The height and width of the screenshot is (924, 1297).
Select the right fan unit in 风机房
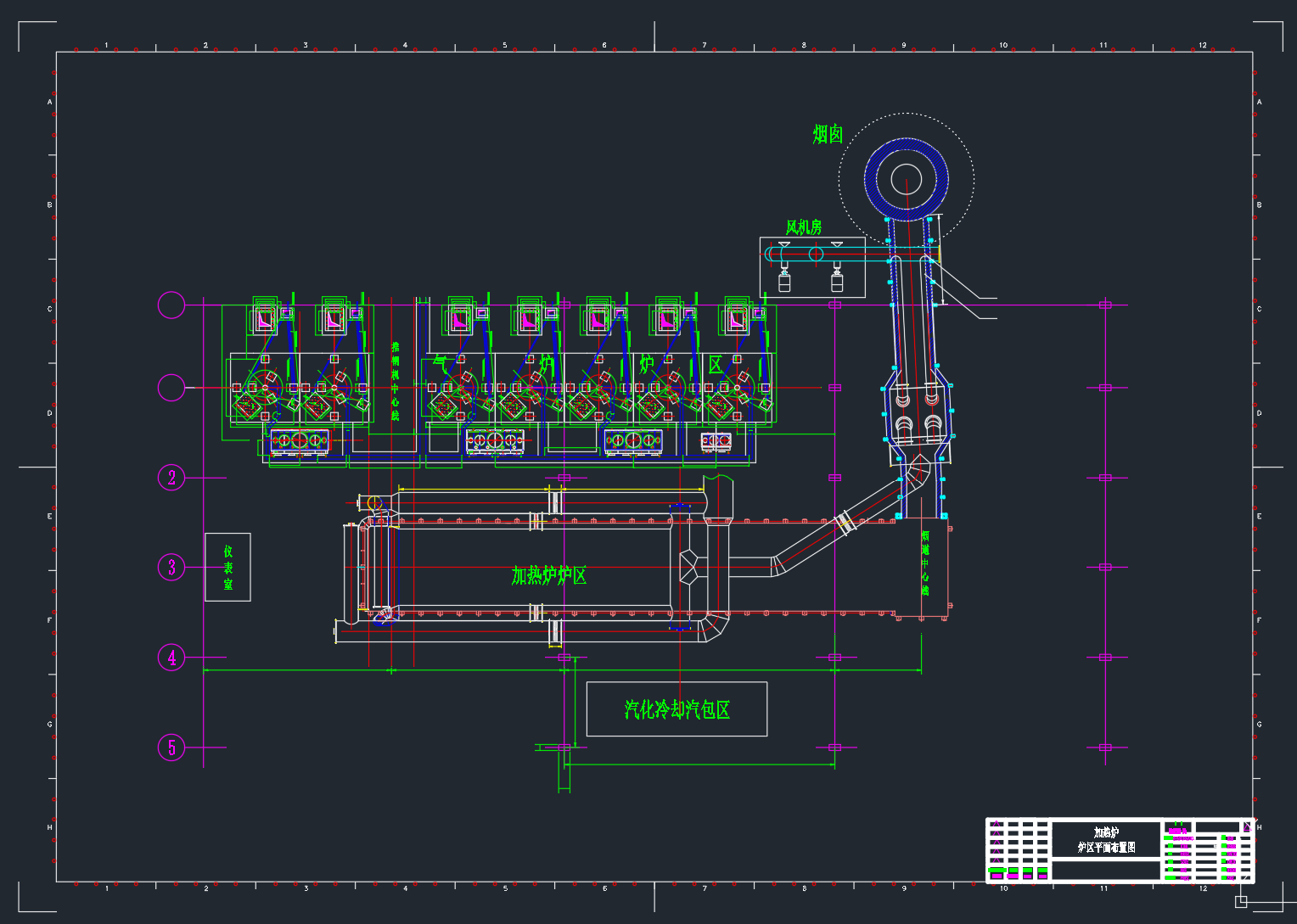pyautogui.click(x=837, y=278)
